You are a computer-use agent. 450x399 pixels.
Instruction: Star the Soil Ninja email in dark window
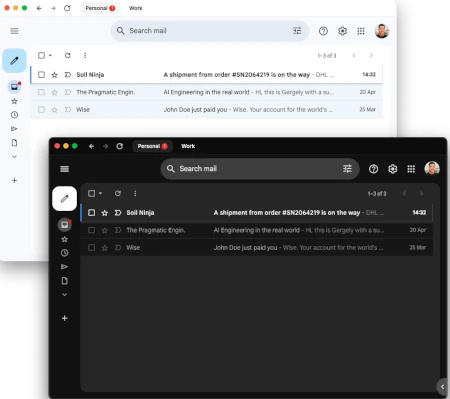coord(105,213)
